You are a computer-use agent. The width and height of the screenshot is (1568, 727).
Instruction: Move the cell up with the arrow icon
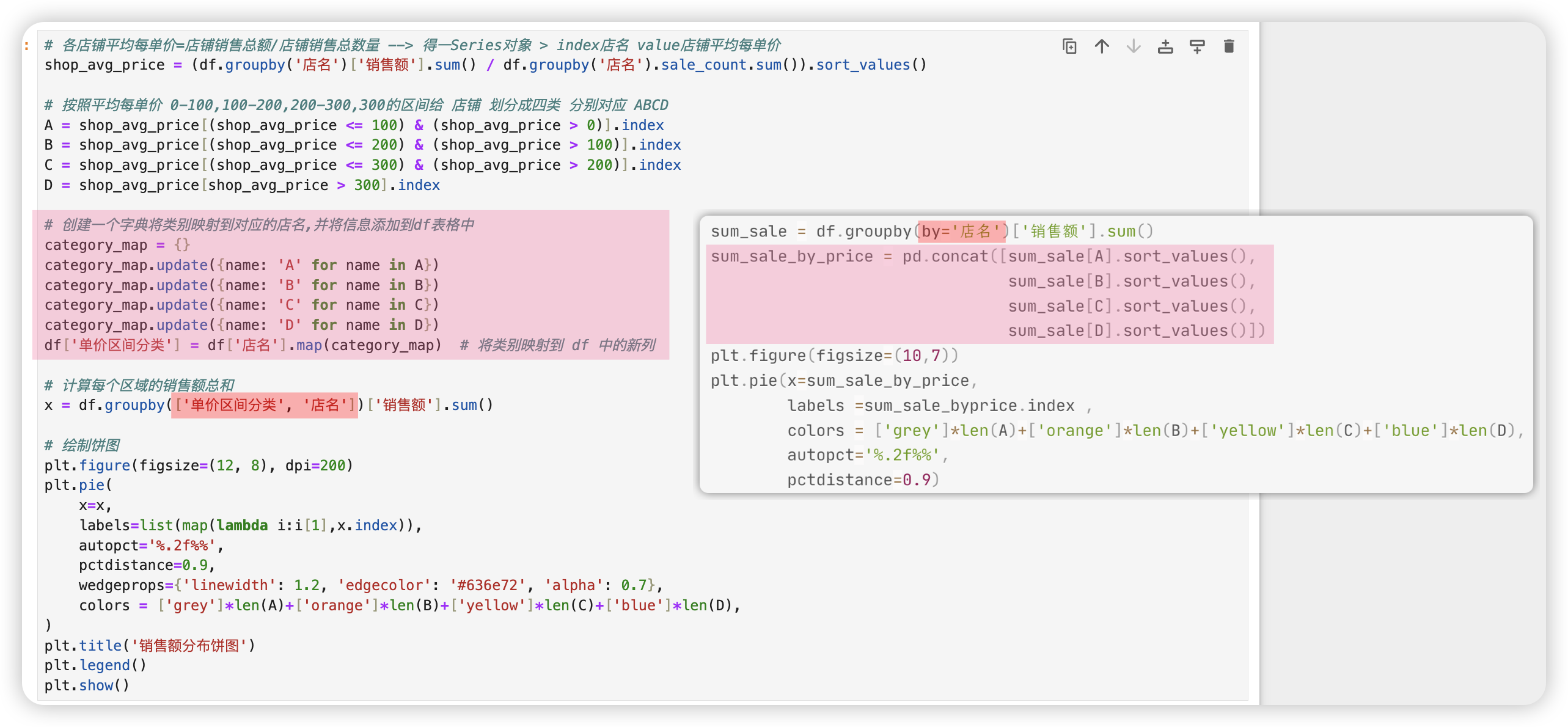(1101, 46)
